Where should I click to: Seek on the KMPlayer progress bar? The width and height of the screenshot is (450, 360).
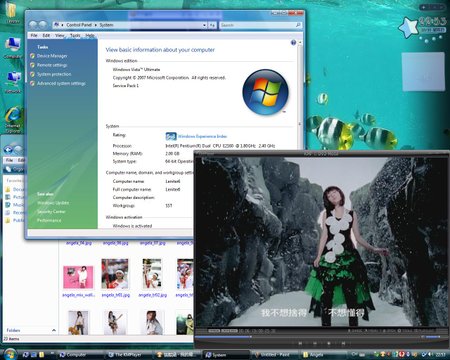coord(307,337)
